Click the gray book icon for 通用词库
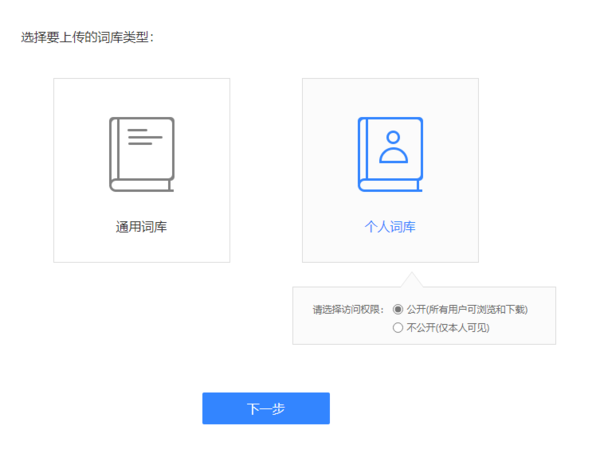This screenshot has height=453, width=600. coord(141,154)
